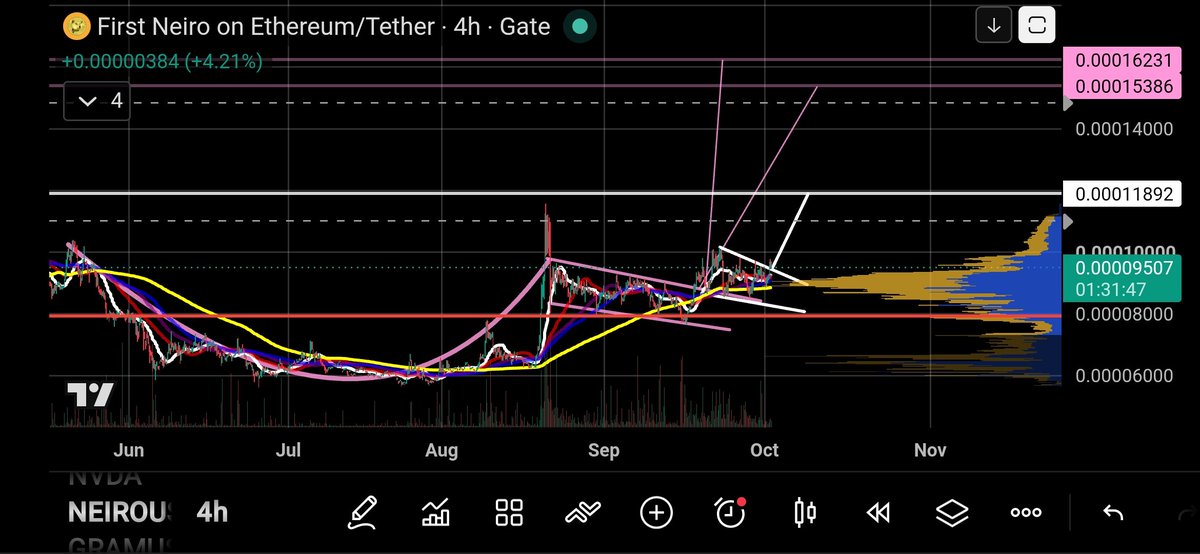Tap the price change +0.00000384 (+4.21%) text
Screen dimensions: 1200x554
pos(162,62)
